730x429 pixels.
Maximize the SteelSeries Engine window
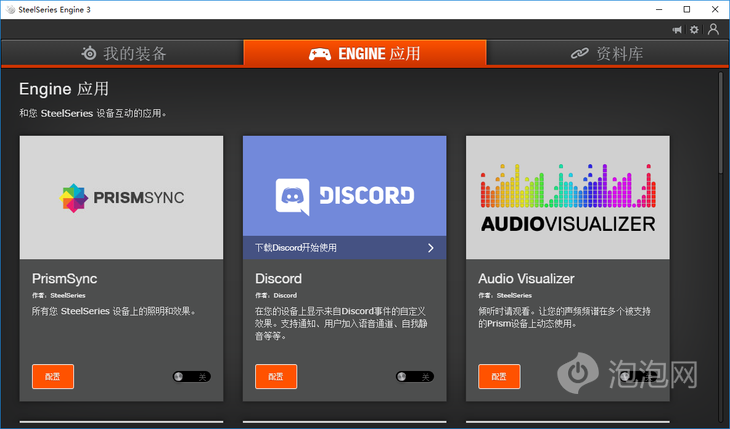pyautogui.click(x=687, y=9)
